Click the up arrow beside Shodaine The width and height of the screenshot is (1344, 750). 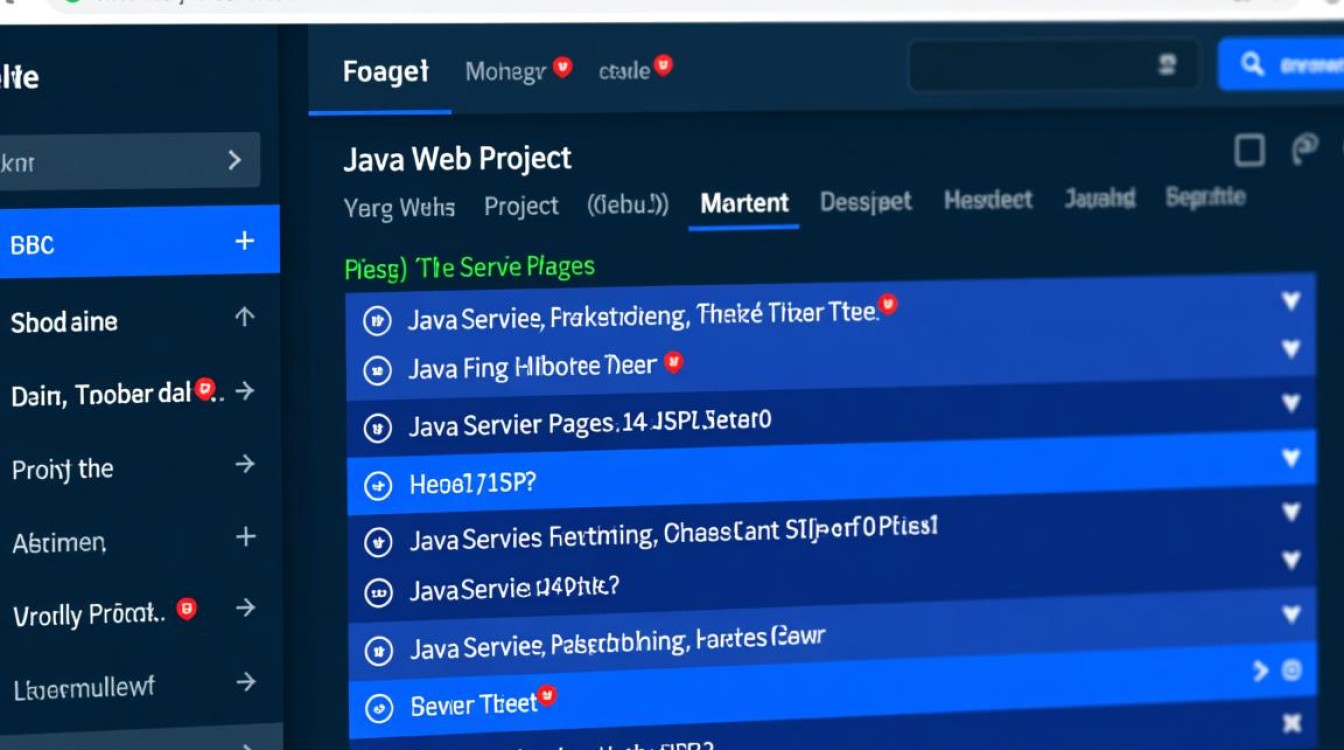click(x=244, y=317)
